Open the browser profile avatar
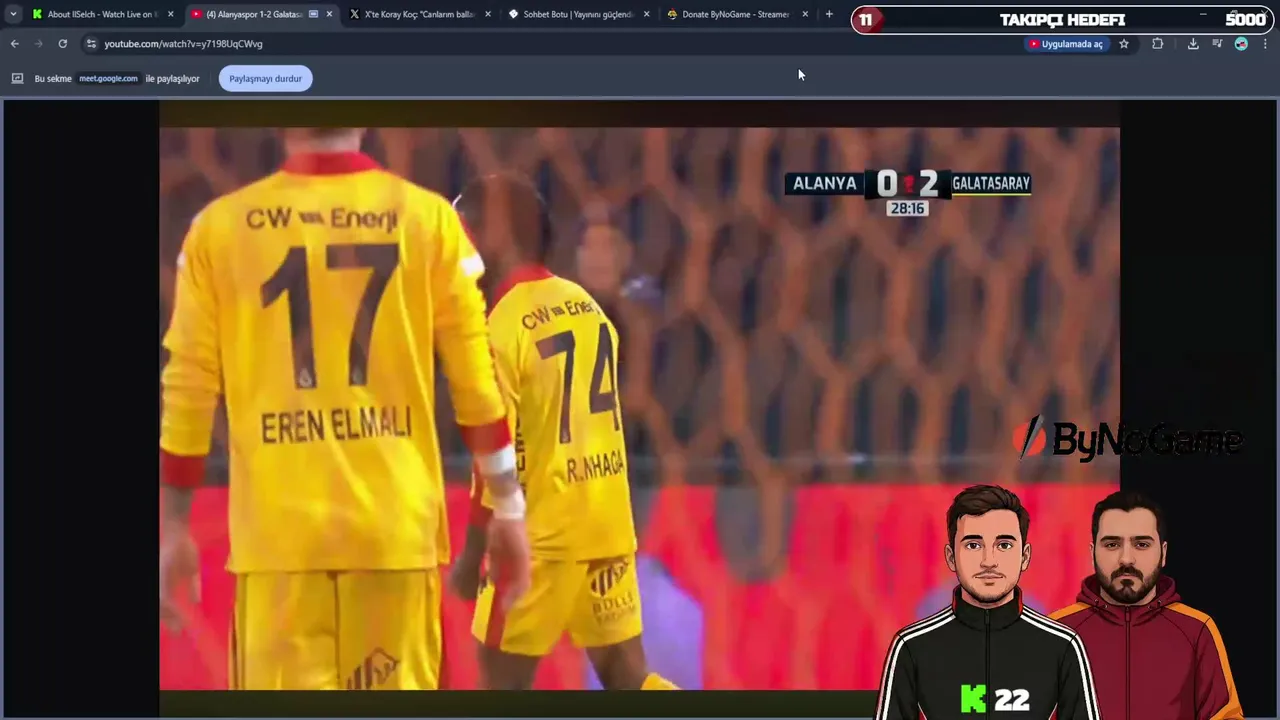Screen dimensions: 1280x720 coord(1241,44)
